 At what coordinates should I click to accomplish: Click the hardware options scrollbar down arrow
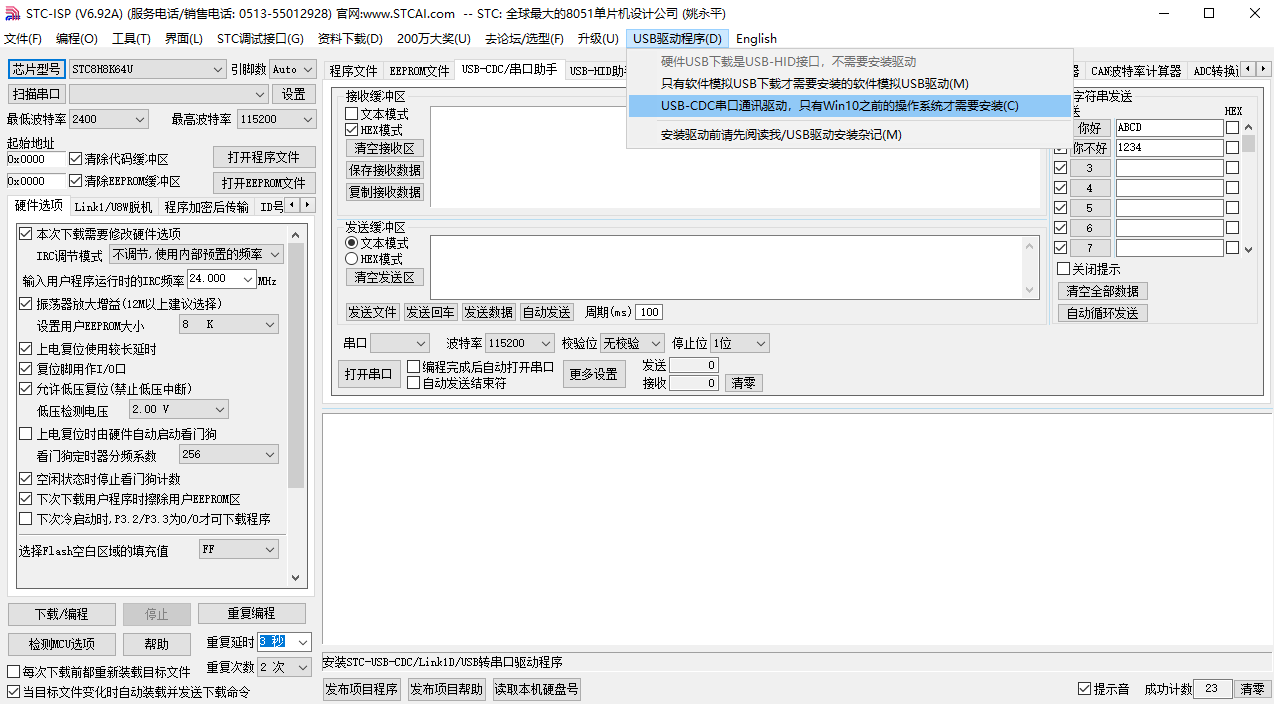[295, 577]
